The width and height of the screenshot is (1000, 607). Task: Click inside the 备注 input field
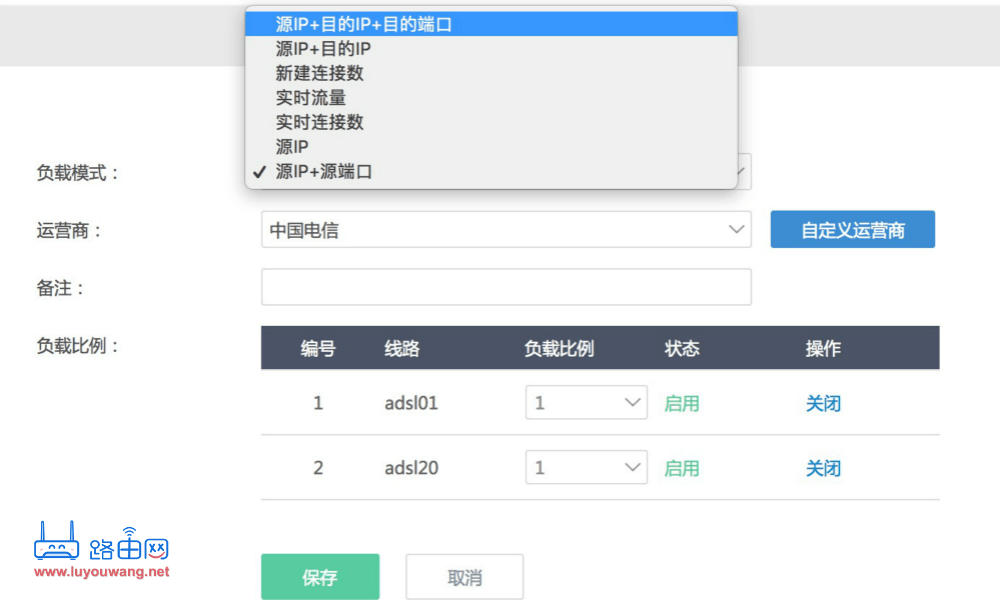click(x=505, y=287)
